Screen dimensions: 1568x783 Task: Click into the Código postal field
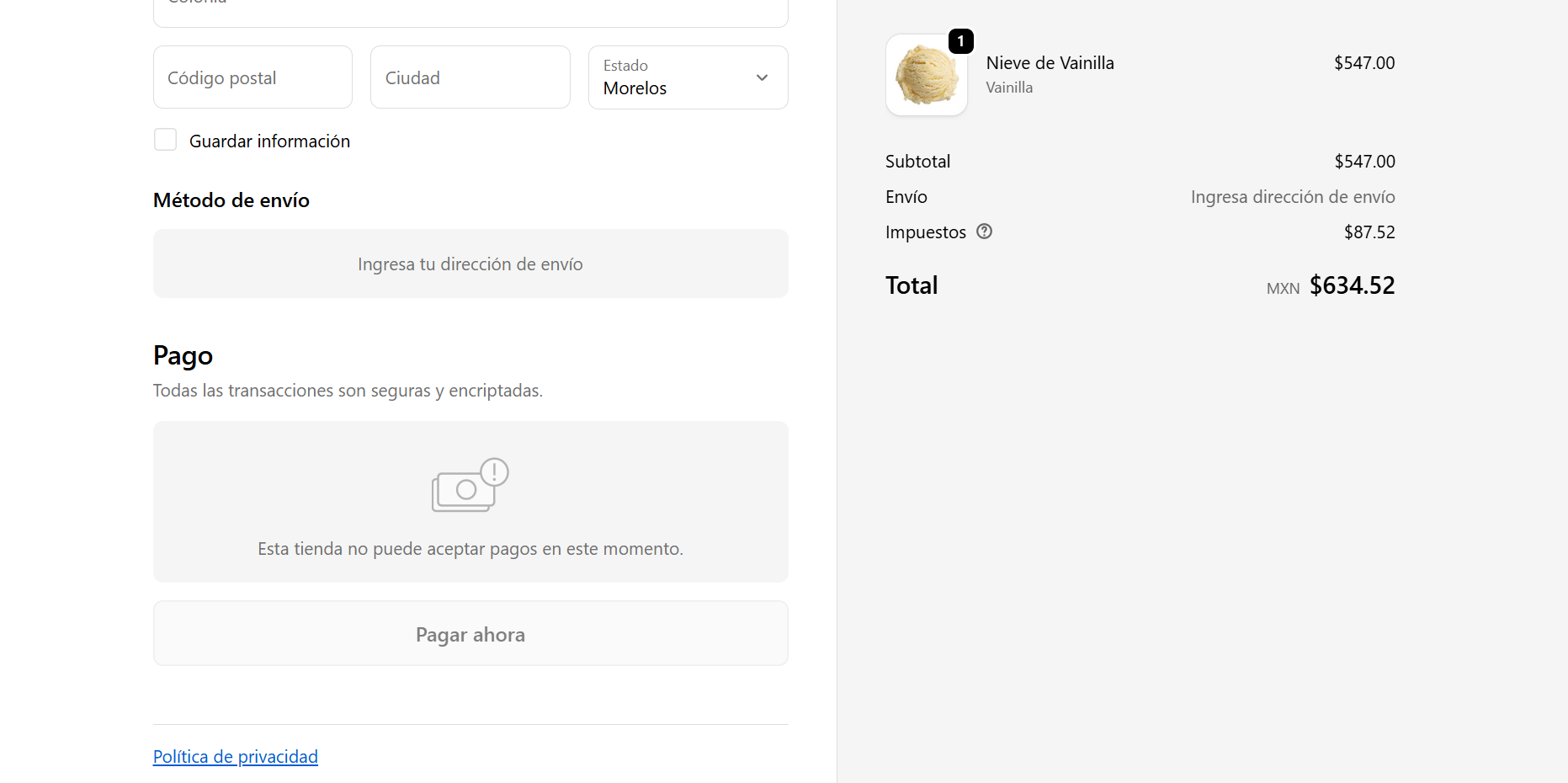coord(252,77)
